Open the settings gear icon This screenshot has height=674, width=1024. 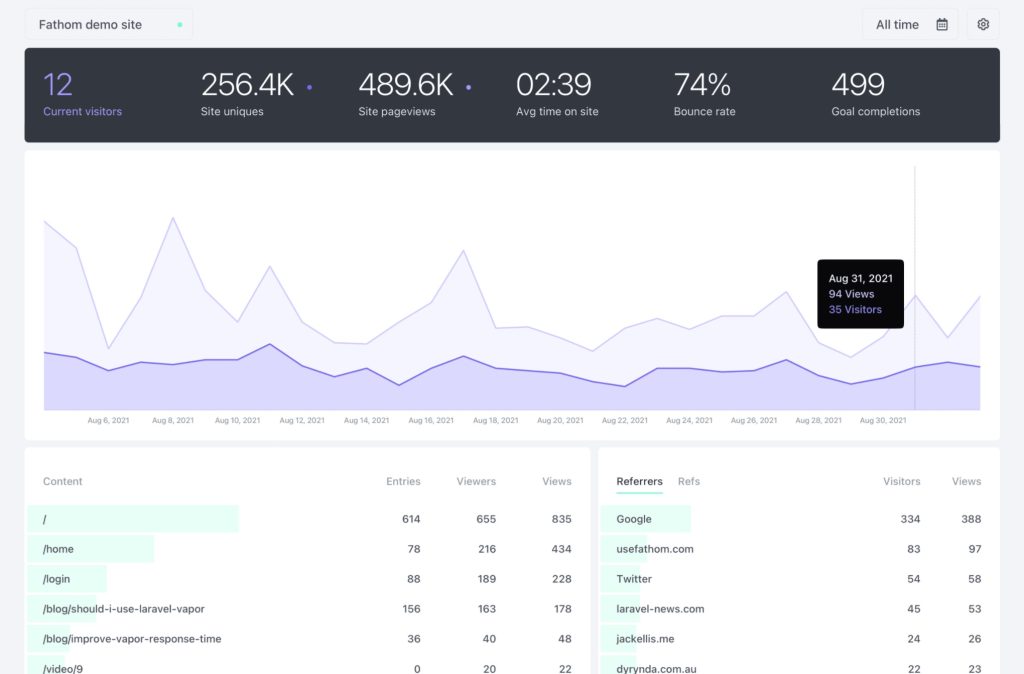click(x=983, y=25)
